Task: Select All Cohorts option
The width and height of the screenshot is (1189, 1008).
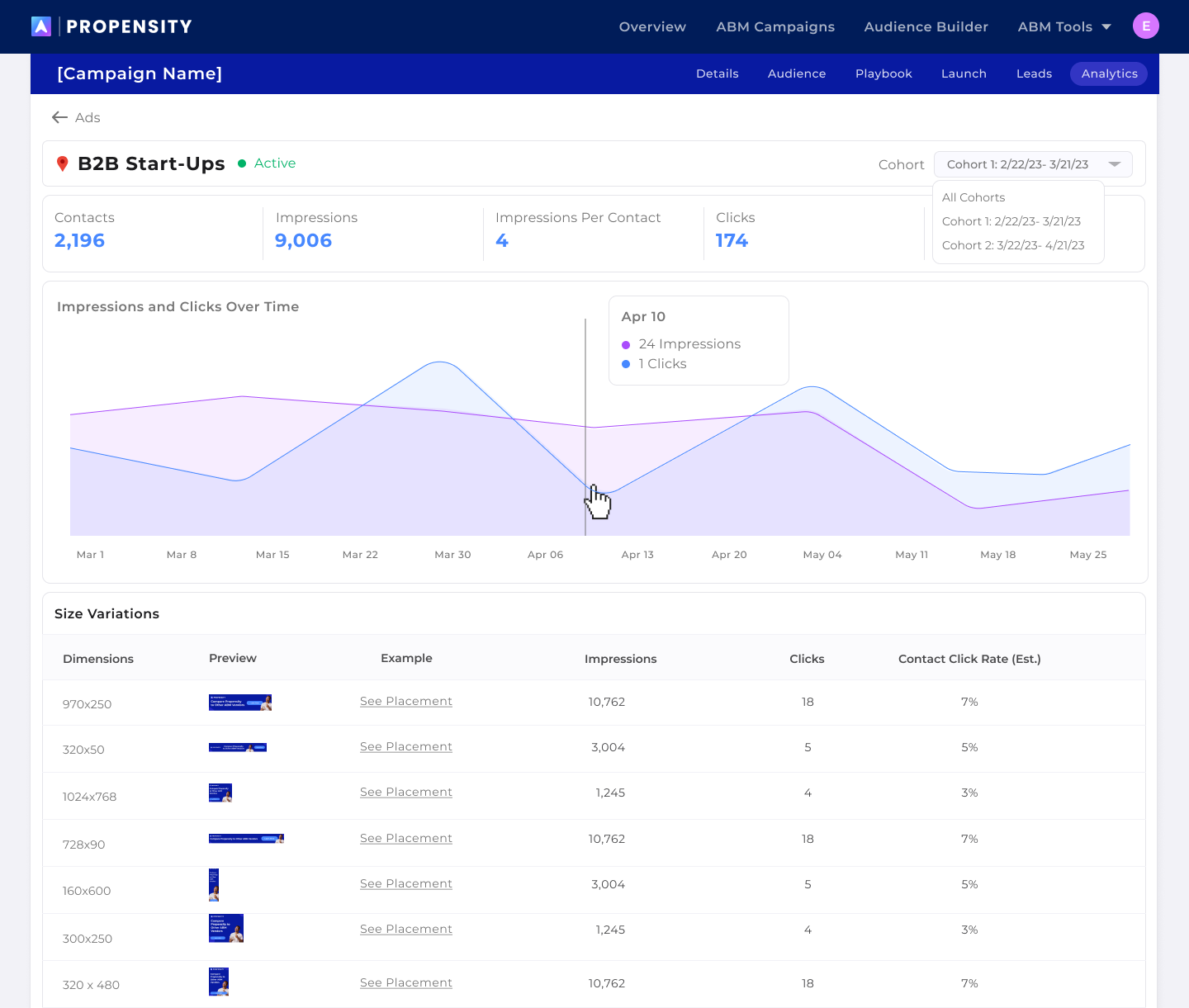Action: click(x=973, y=197)
